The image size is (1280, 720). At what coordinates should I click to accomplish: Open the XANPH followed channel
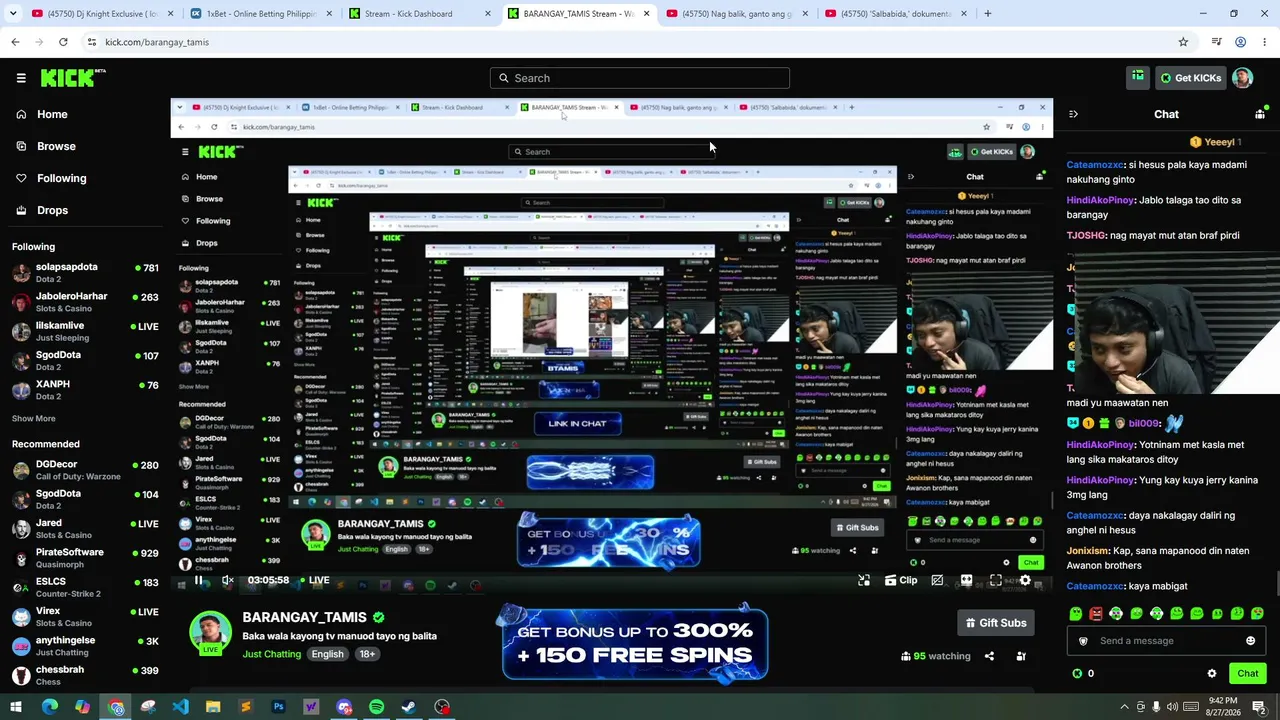point(85,390)
